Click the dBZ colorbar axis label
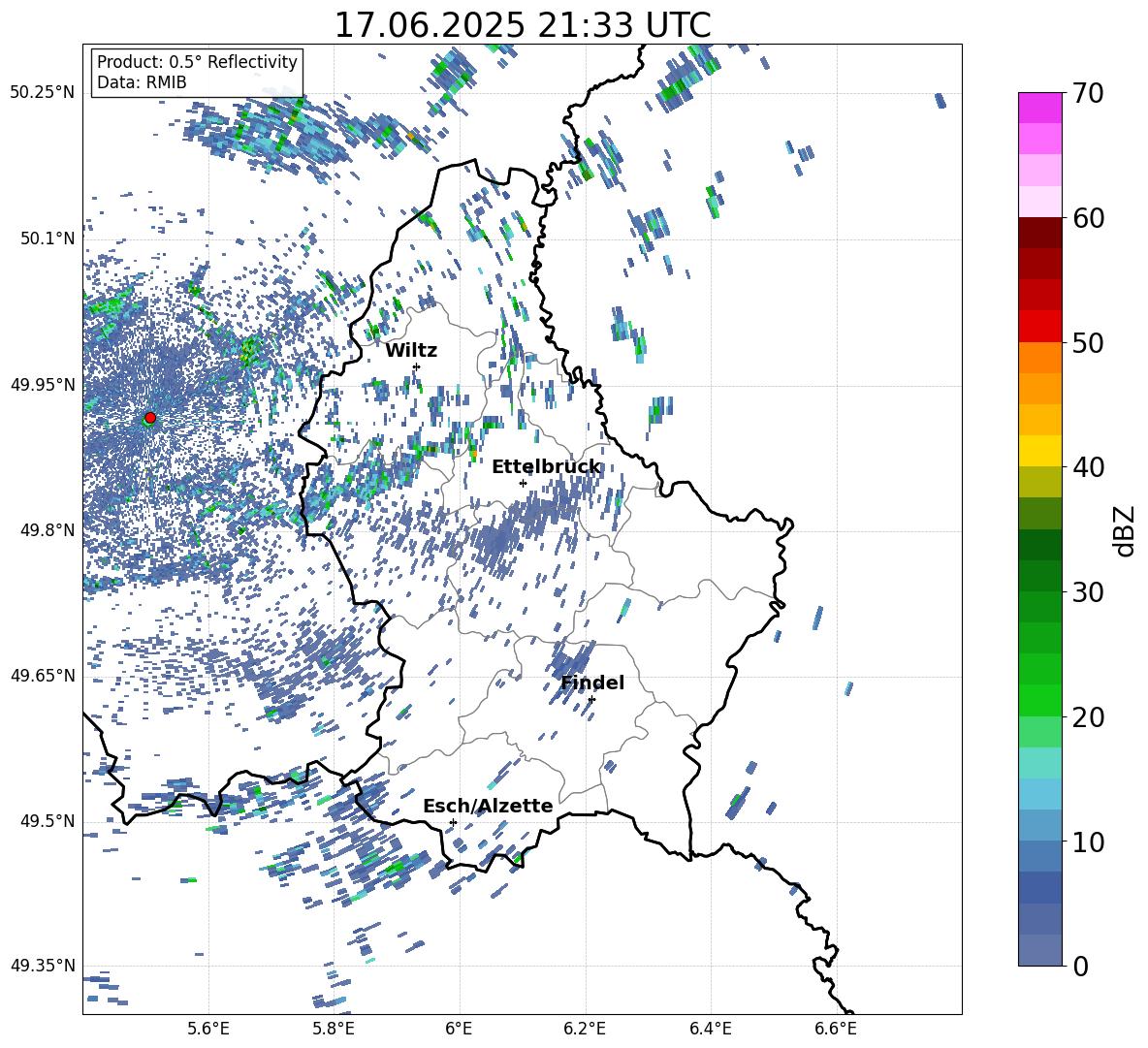 click(1126, 530)
